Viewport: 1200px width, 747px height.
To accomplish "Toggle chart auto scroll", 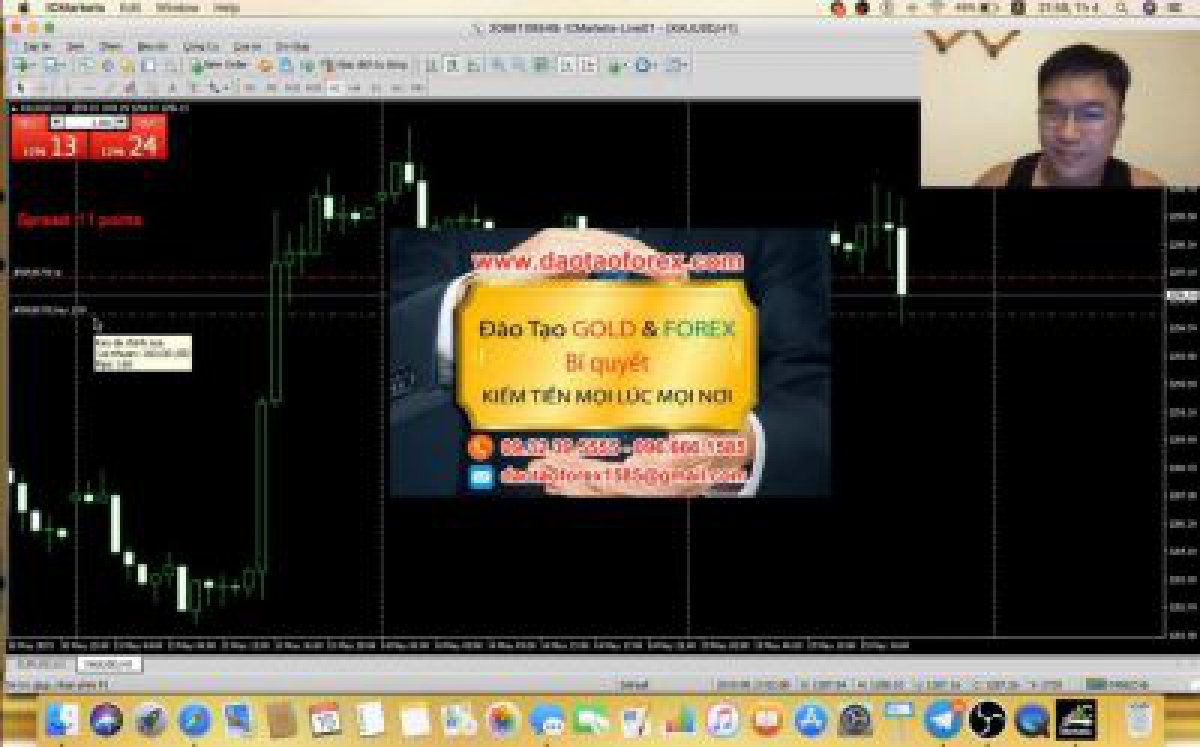I will point(565,65).
